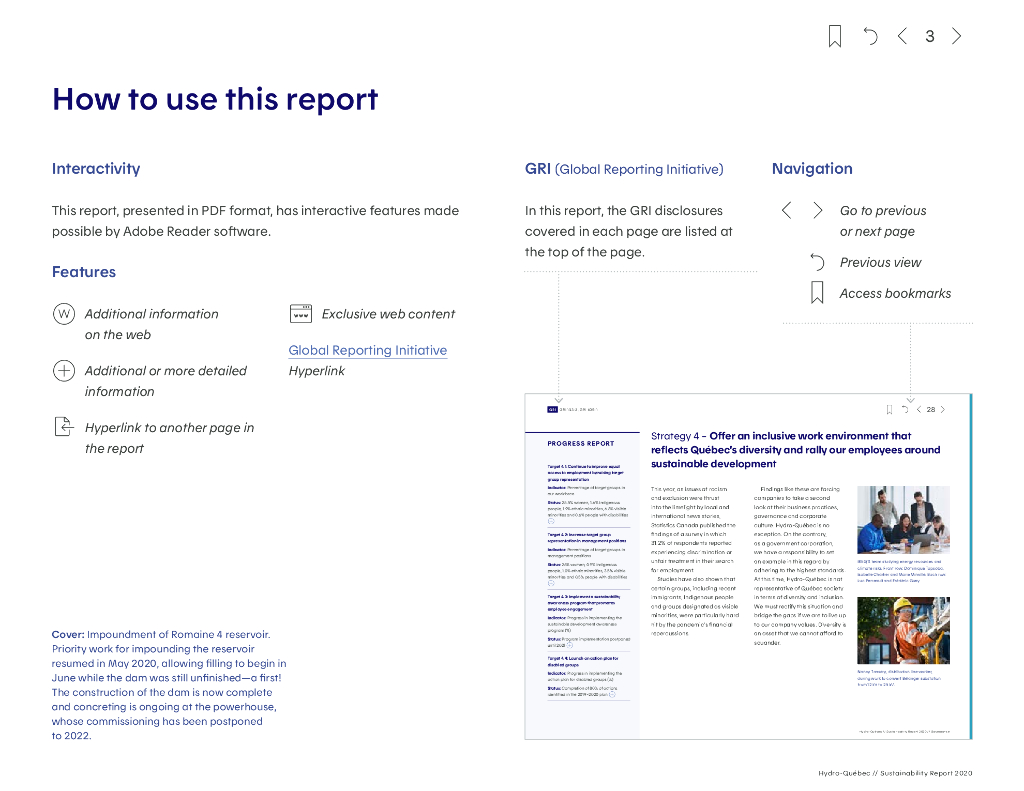The image size is (1024, 791).
Task: Click the circled plus detailed information icon
Action: (x=63, y=371)
